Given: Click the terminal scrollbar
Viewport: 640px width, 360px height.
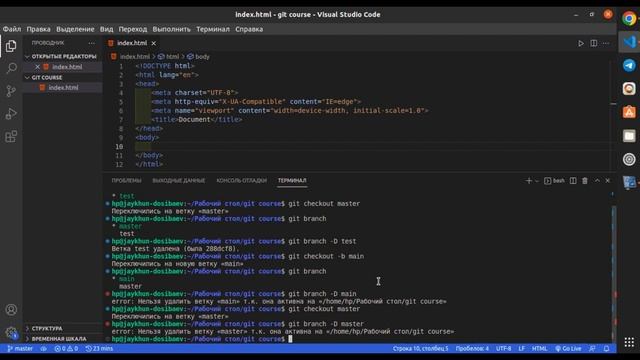Looking at the screenshot, I should point(613,273).
